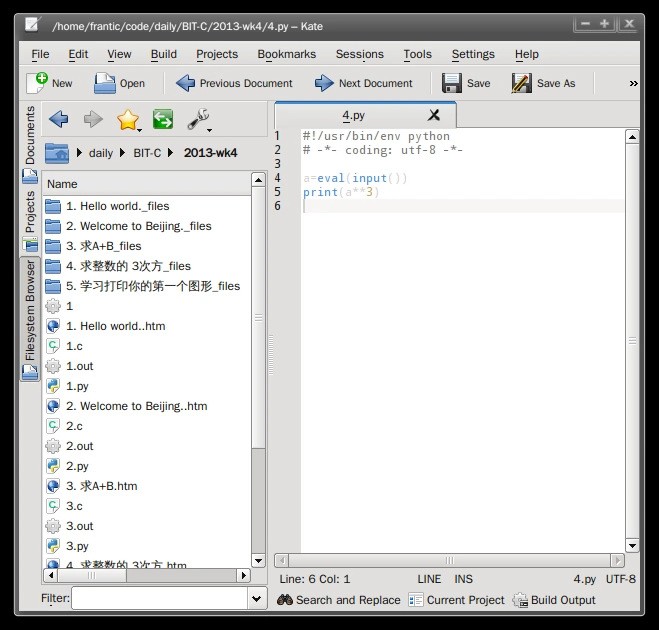Toggle INS insert mode in status bar
Screen dimensions: 659x630
click(463, 579)
